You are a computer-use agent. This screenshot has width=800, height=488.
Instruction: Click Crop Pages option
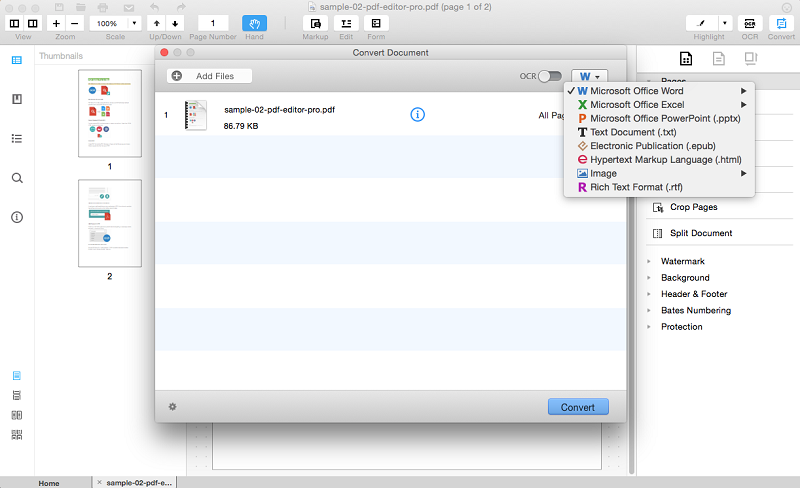pos(693,207)
